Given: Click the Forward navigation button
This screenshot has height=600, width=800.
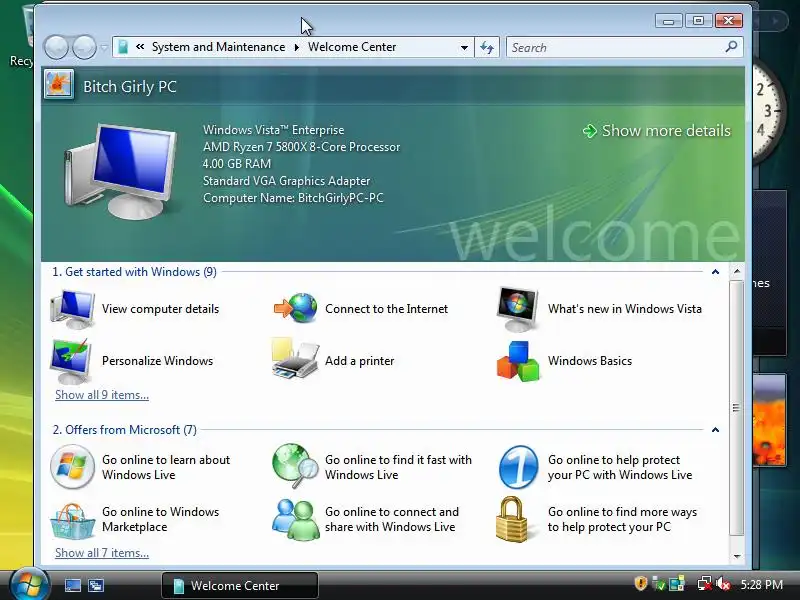Looking at the screenshot, I should point(84,47).
